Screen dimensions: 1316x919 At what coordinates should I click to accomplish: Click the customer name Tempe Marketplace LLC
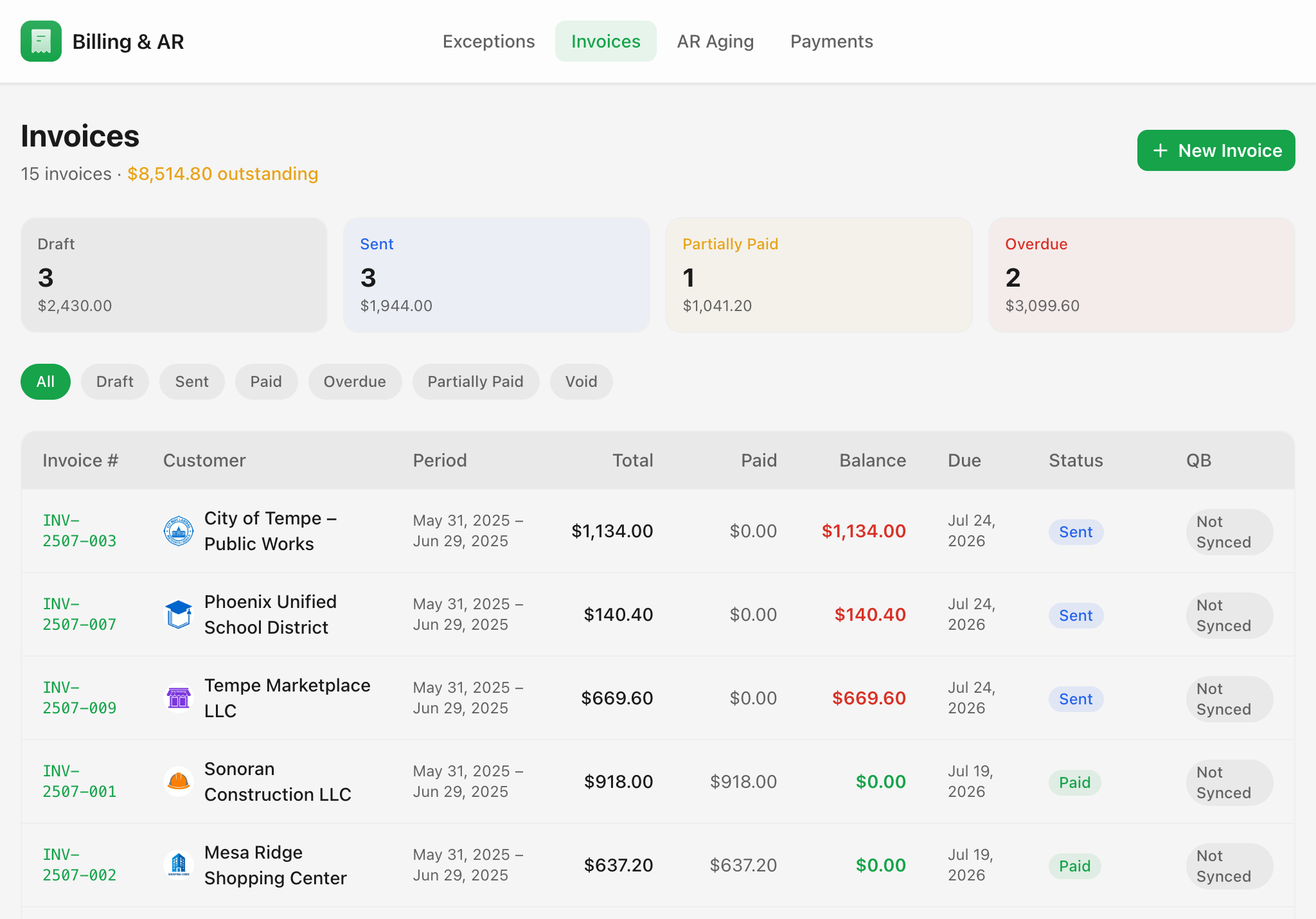pos(287,698)
